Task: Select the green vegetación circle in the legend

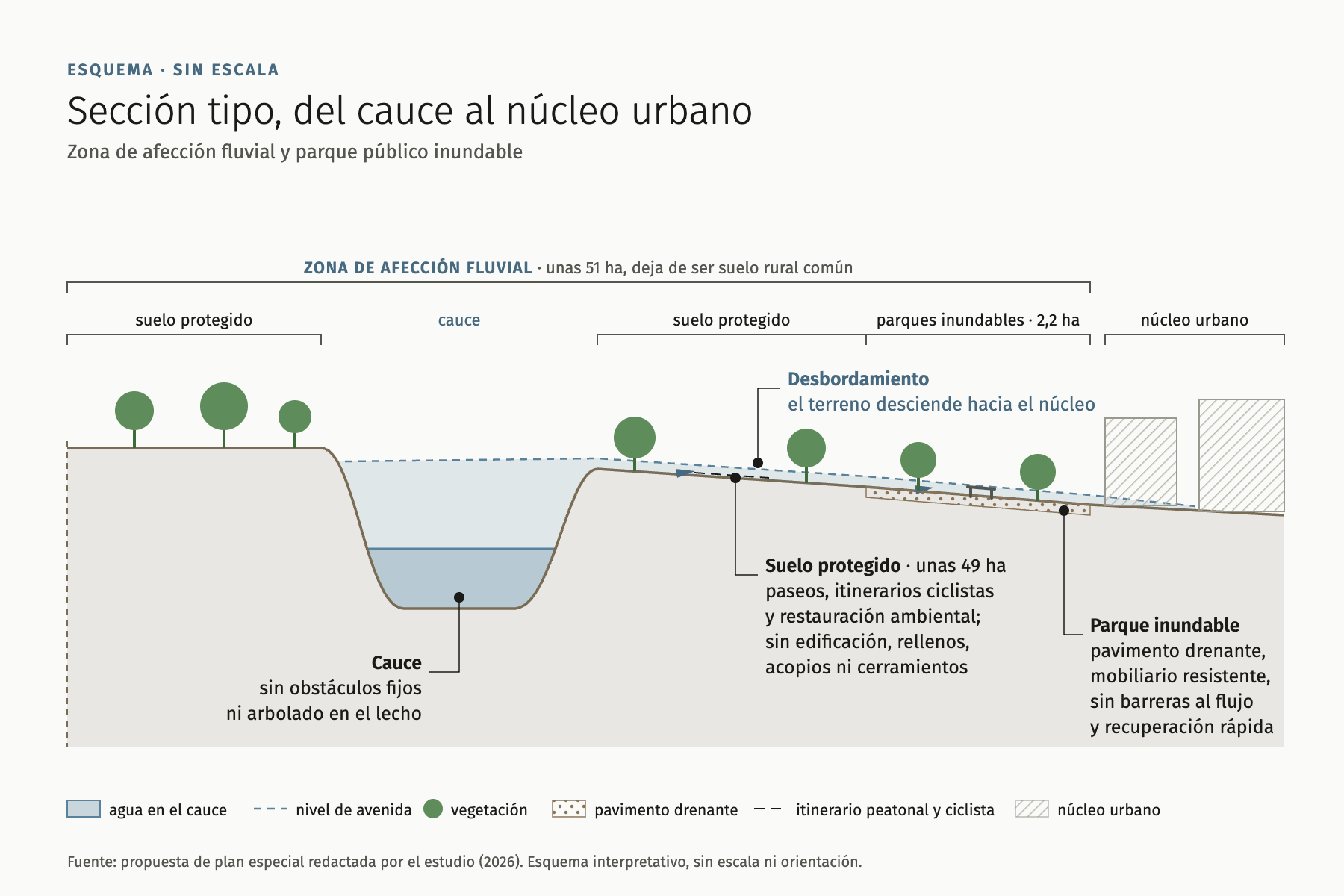Action: pos(433,809)
